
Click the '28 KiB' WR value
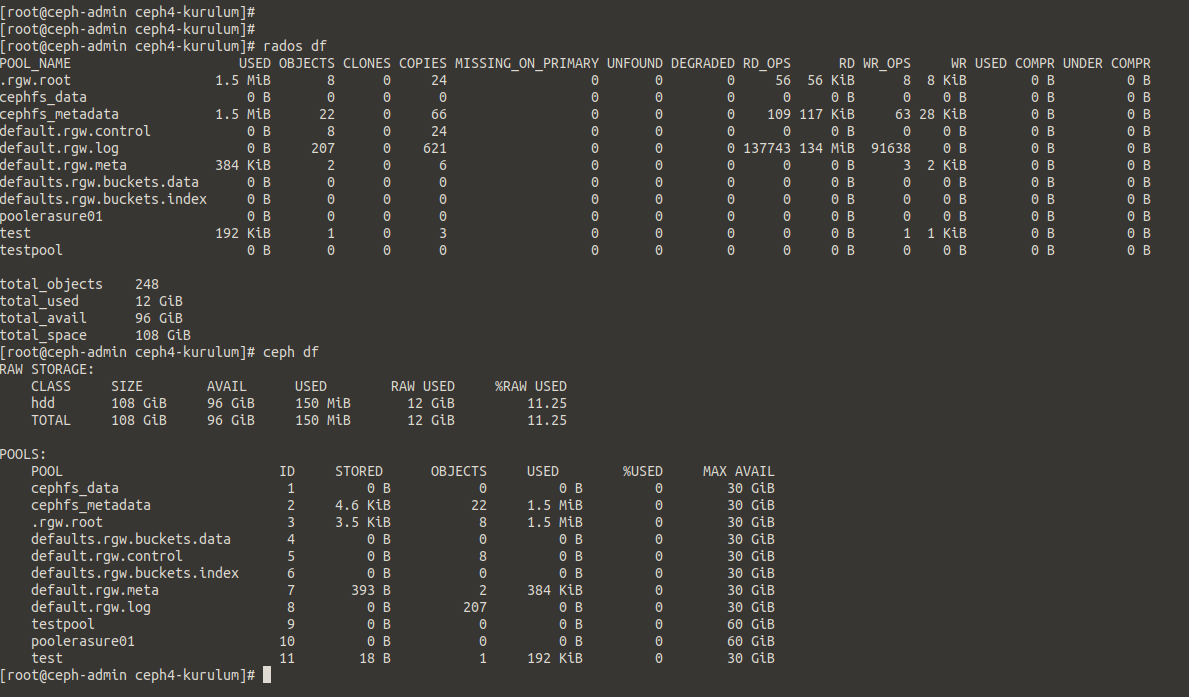coord(943,115)
